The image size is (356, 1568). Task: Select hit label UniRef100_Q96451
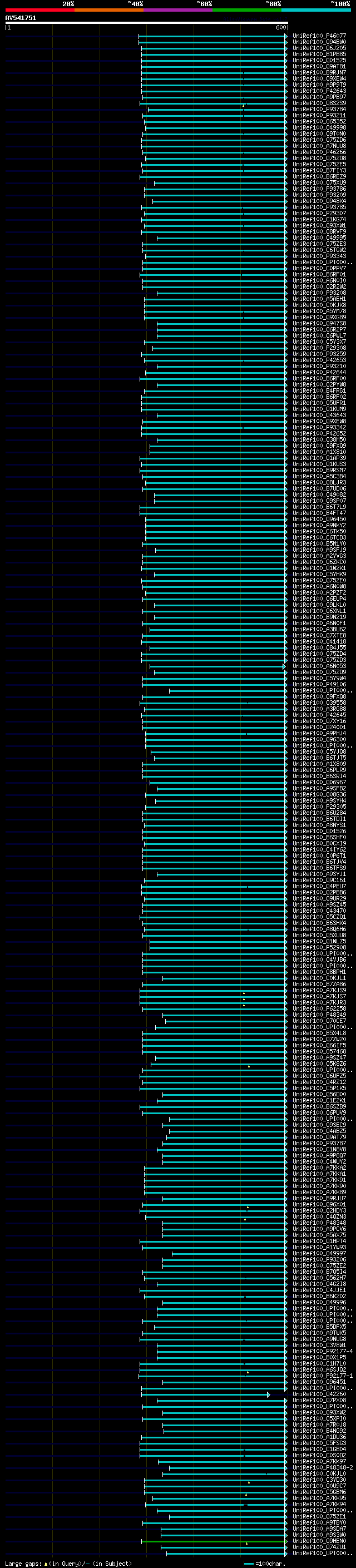319,1382
